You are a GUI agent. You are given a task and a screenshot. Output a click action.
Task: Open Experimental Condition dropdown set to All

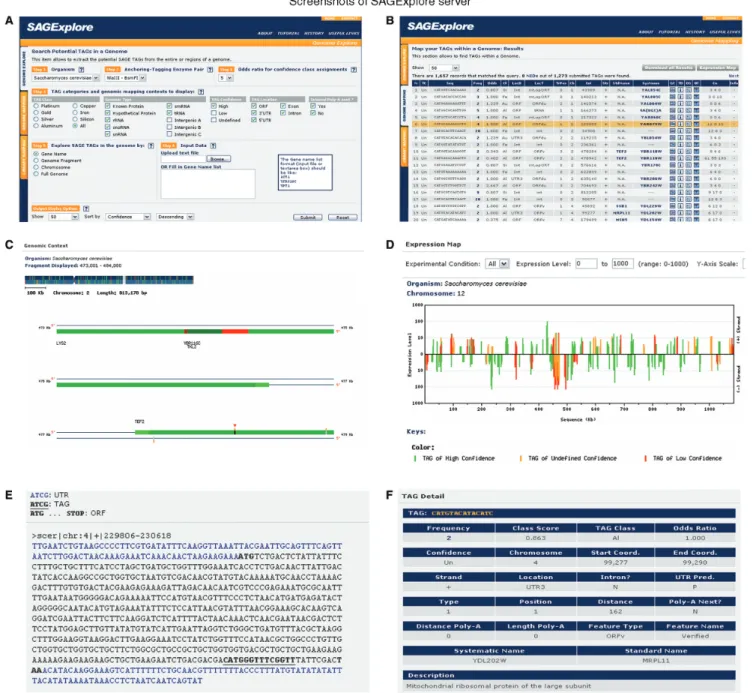497,264
